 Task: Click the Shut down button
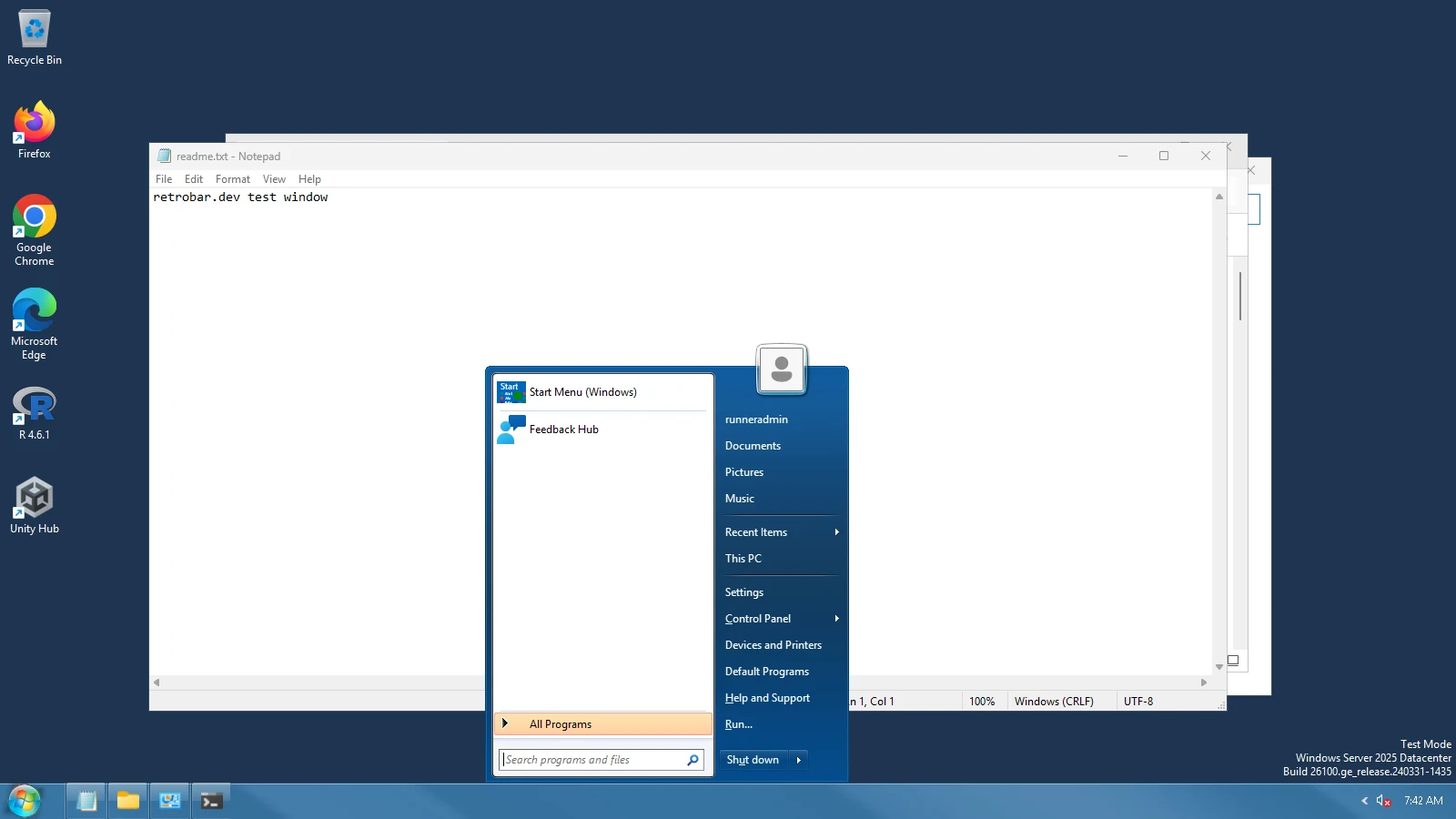tap(753, 760)
